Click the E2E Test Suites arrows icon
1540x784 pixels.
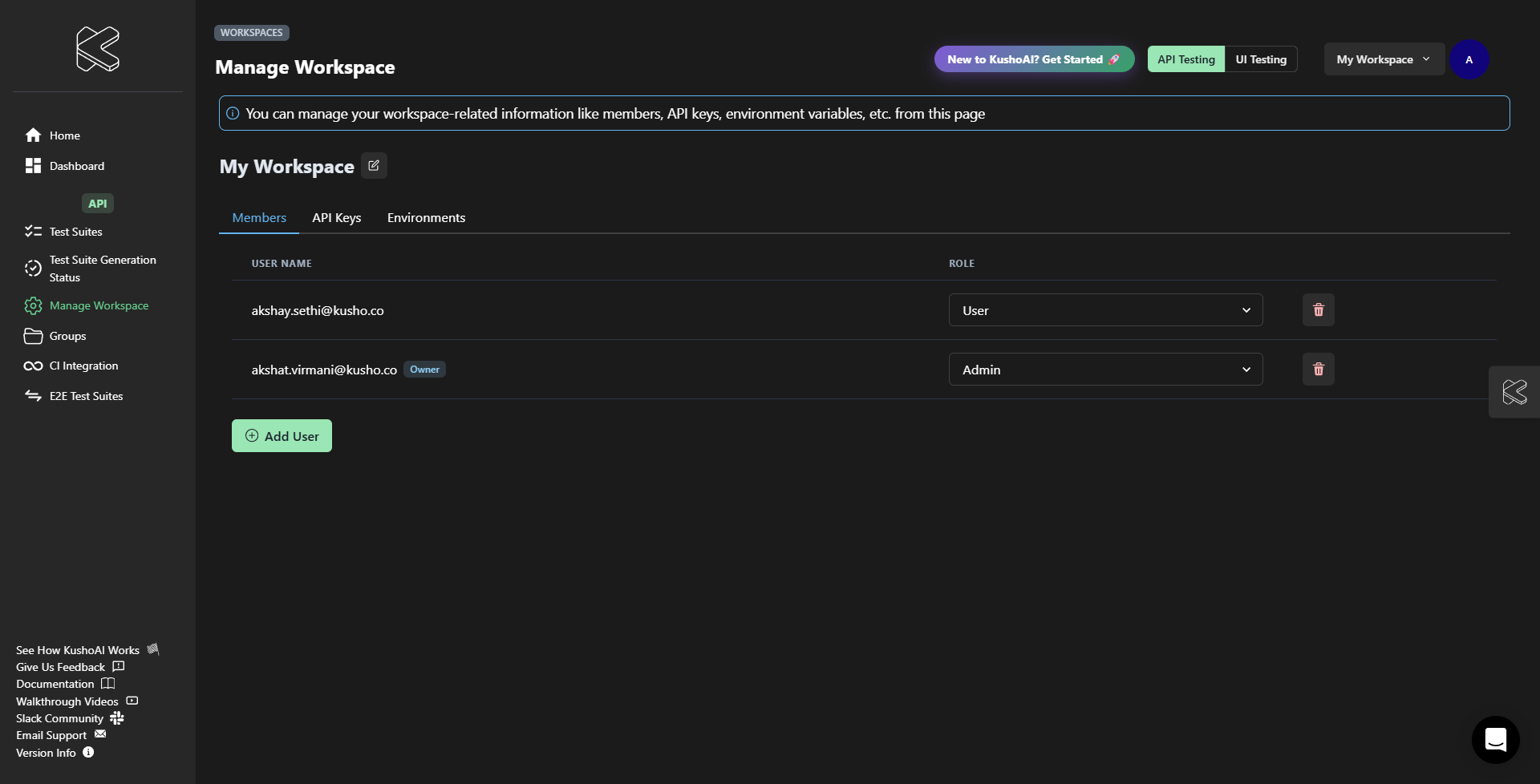(x=33, y=396)
